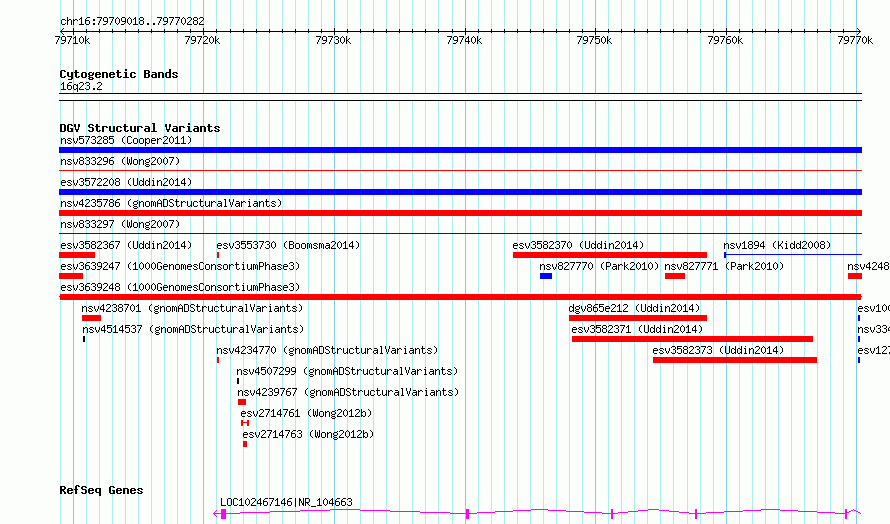
Task: Open label esv3639247 (1000GenomesConsortiumPhase3)
Action: (180, 266)
